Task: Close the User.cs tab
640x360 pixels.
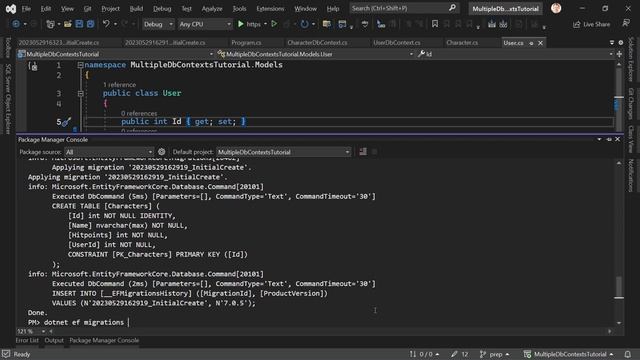Action: coord(540,43)
